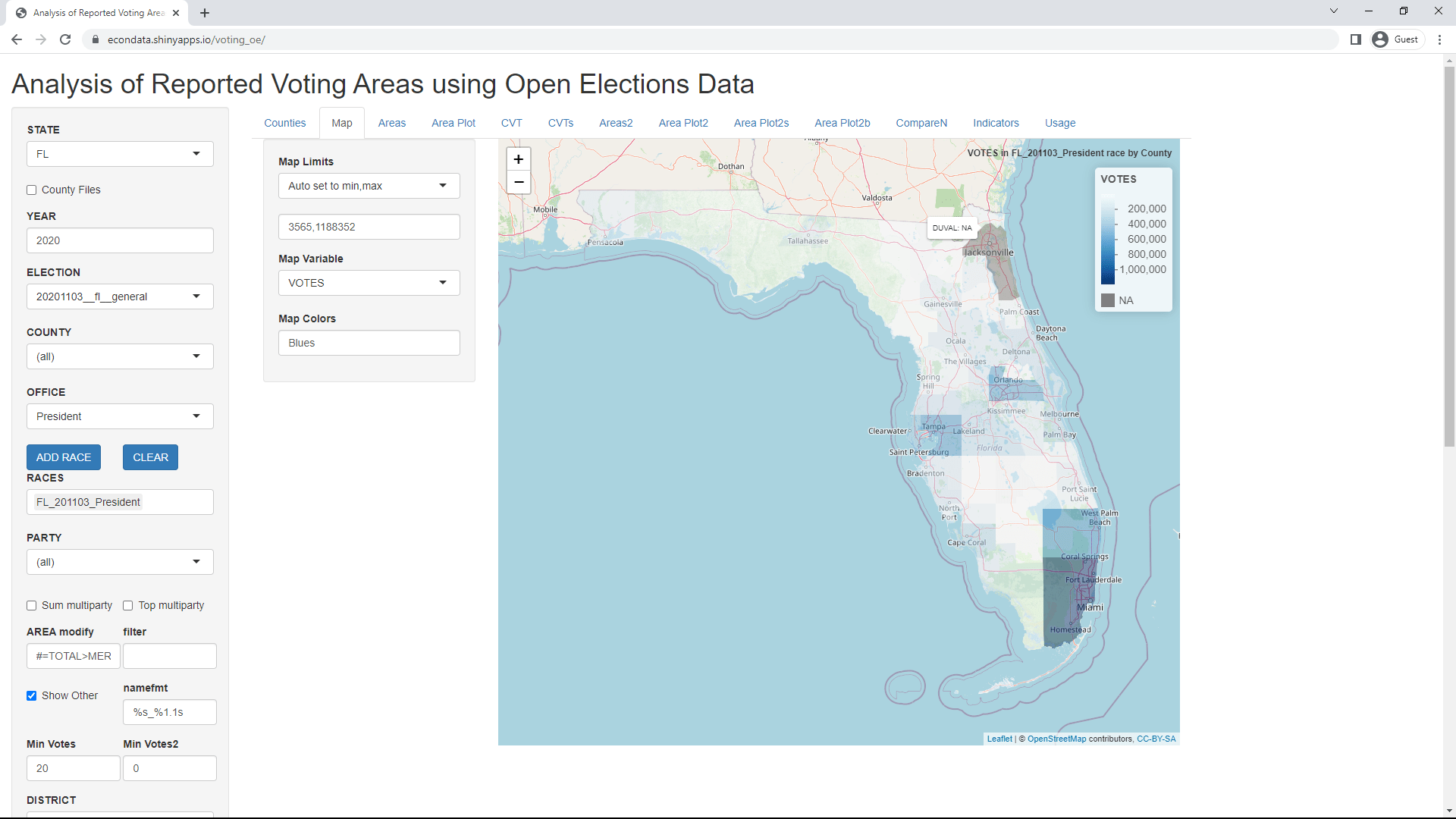
Task: Go back in browser history
Action: click(x=17, y=39)
